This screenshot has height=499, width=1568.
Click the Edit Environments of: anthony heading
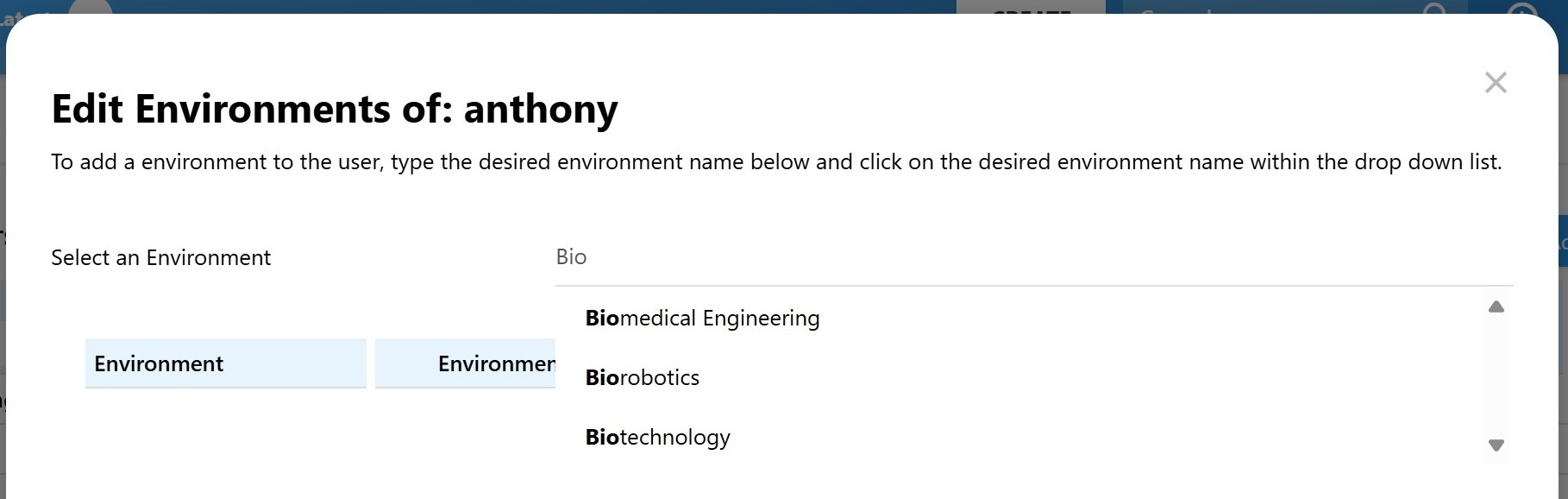click(335, 110)
